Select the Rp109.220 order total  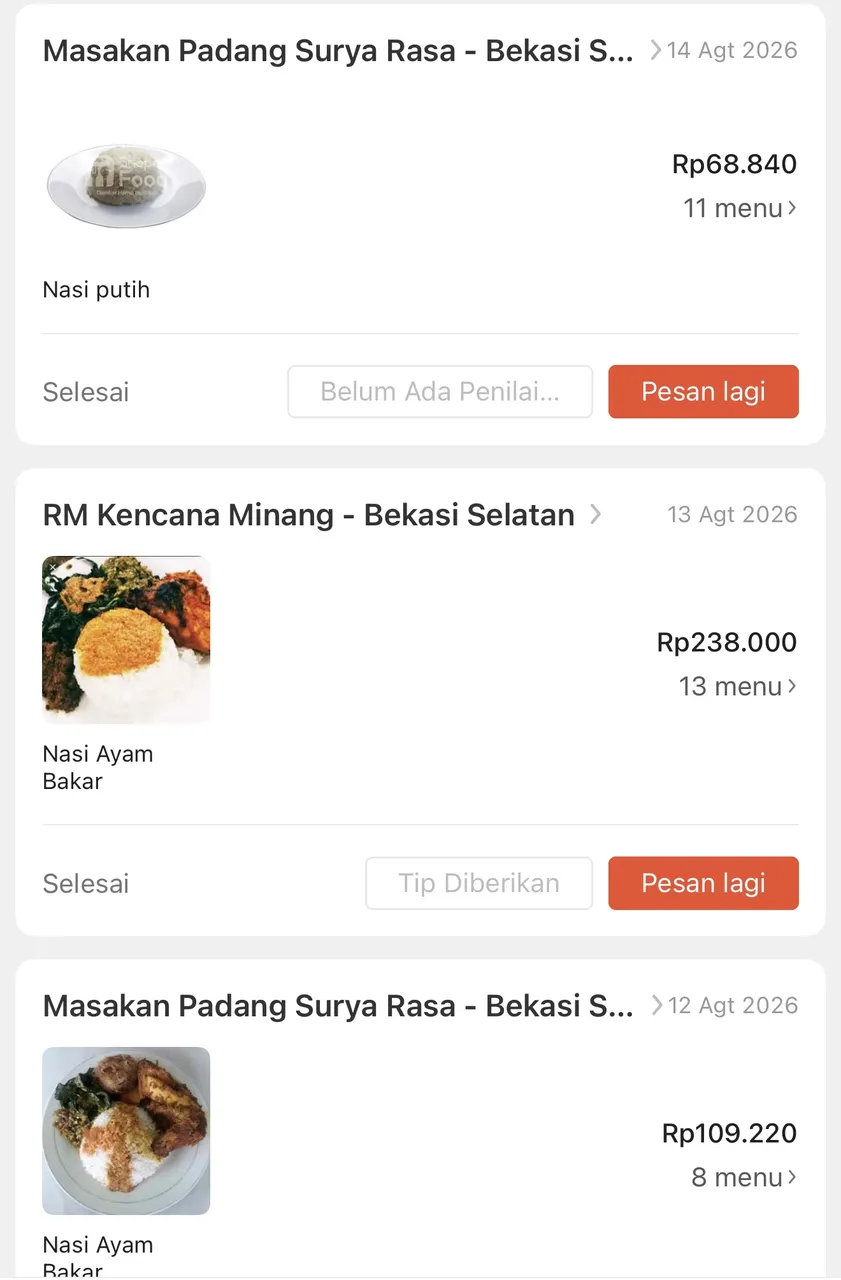[x=730, y=1133]
